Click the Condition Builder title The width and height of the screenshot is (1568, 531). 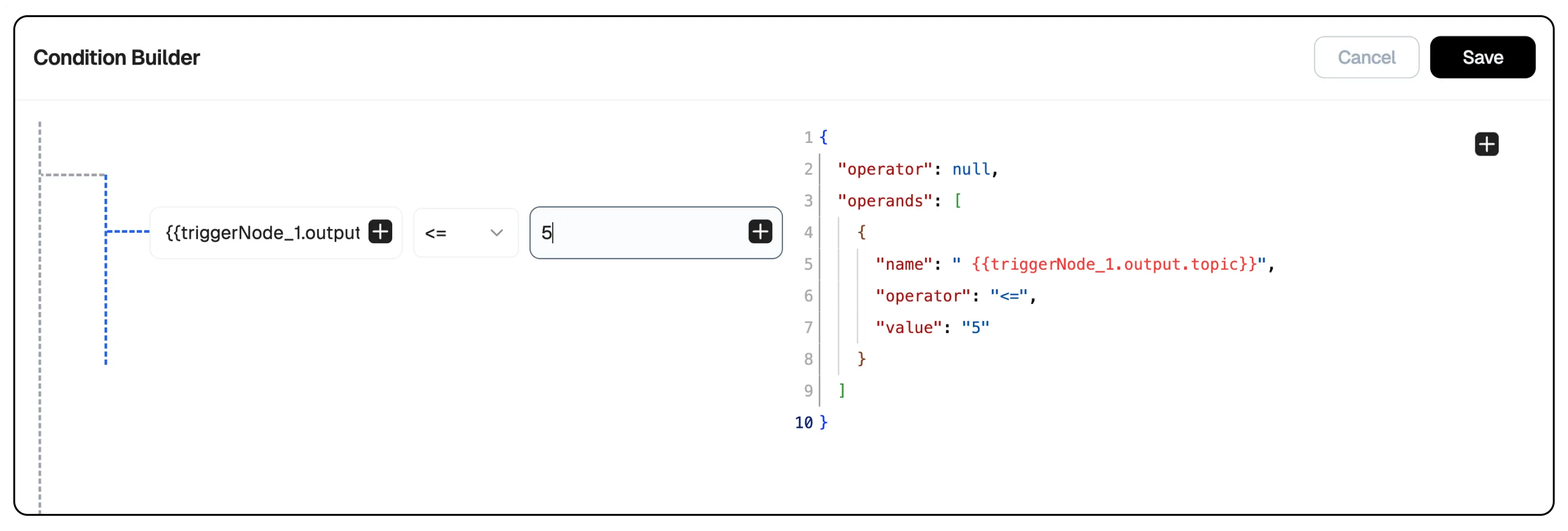click(x=116, y=57)
